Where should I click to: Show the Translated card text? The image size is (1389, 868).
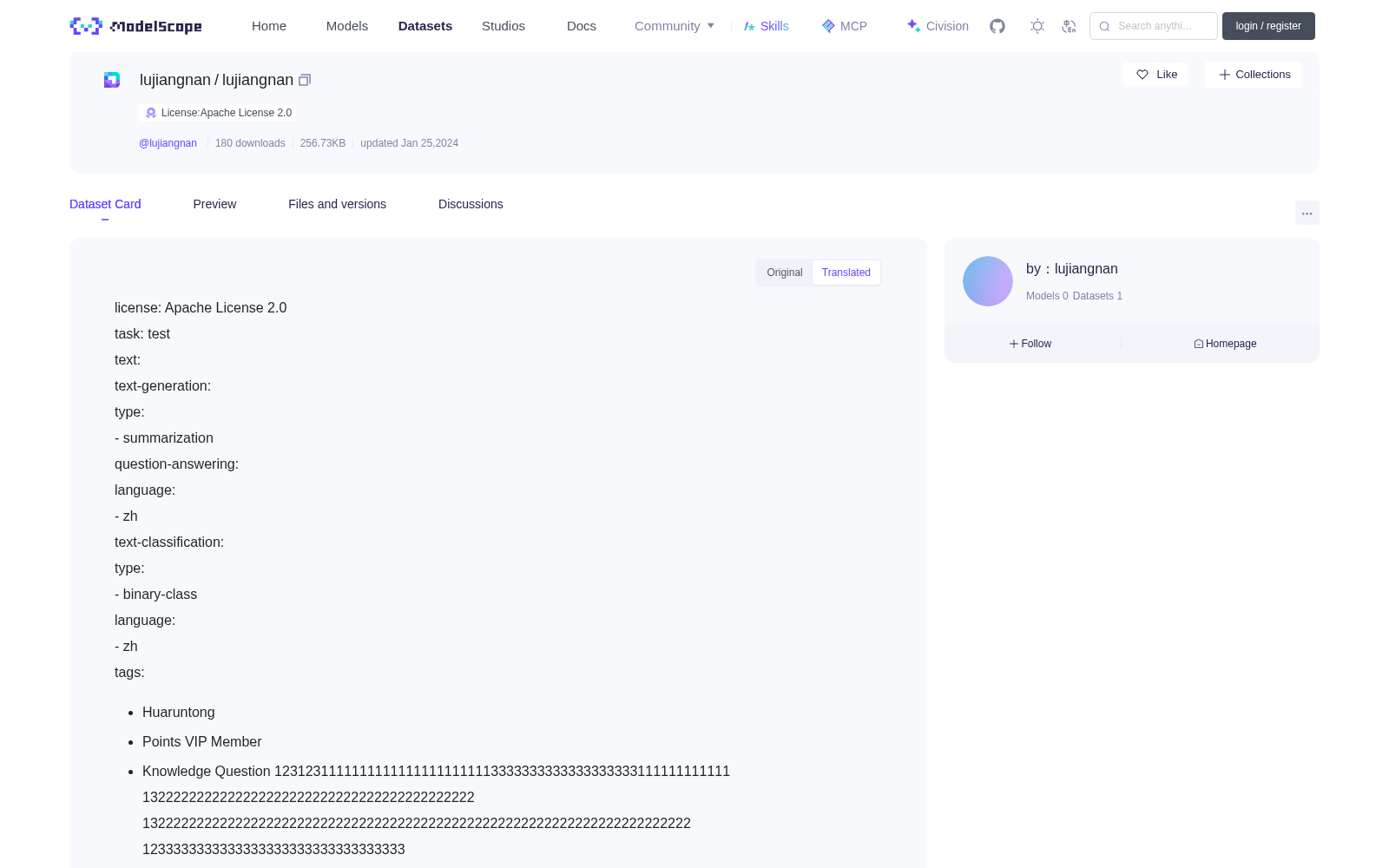coord(846,273)
